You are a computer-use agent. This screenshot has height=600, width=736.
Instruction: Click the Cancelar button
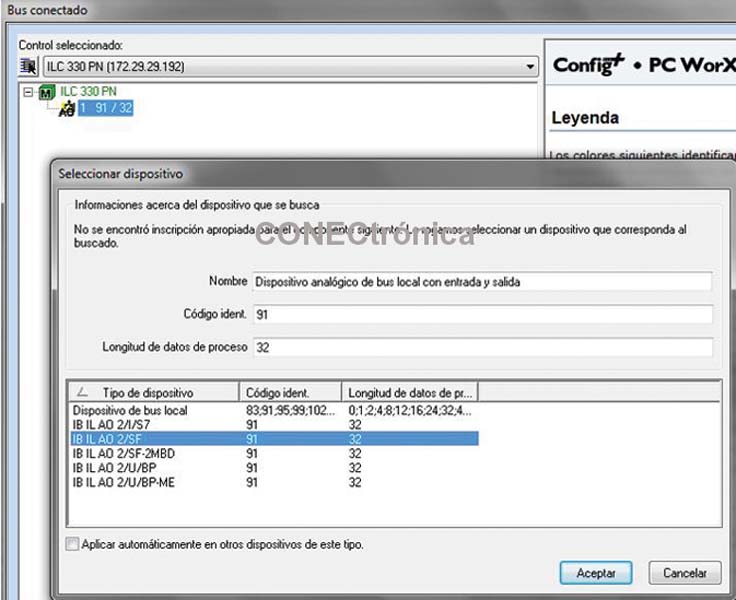point(685,573)
